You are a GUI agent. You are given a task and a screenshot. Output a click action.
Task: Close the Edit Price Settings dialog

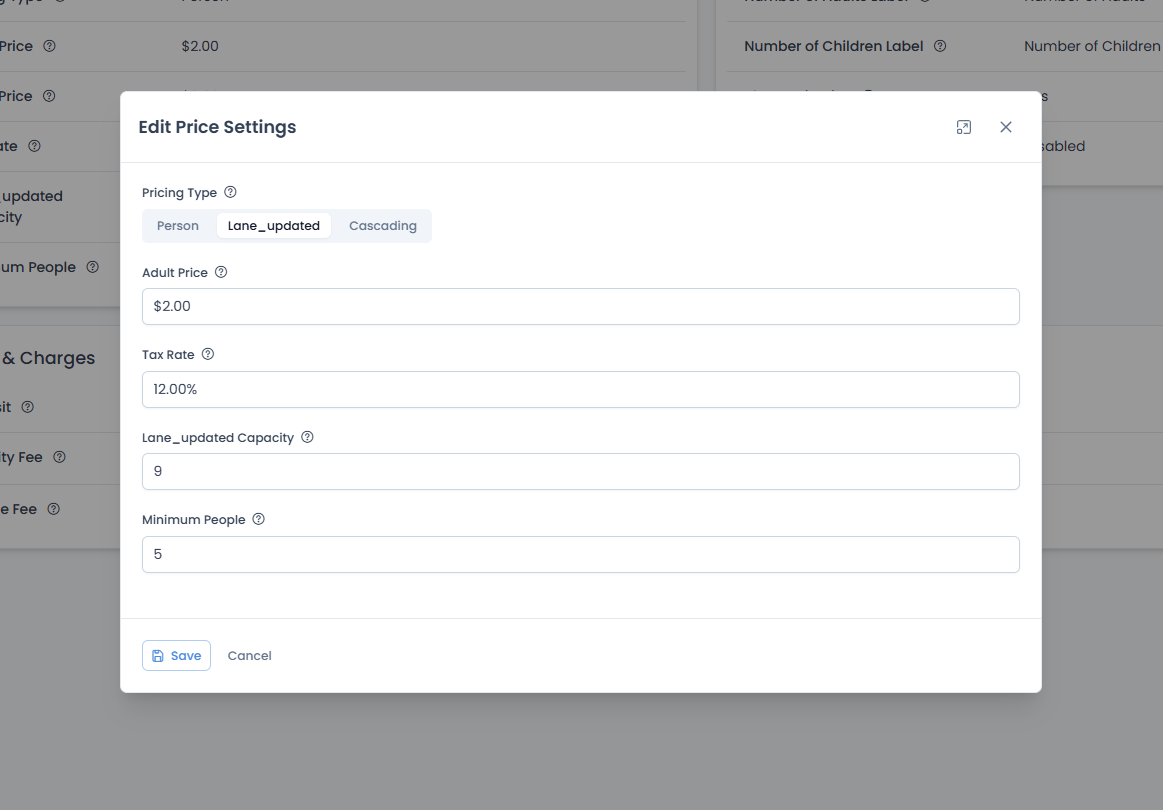(1006, 127)
